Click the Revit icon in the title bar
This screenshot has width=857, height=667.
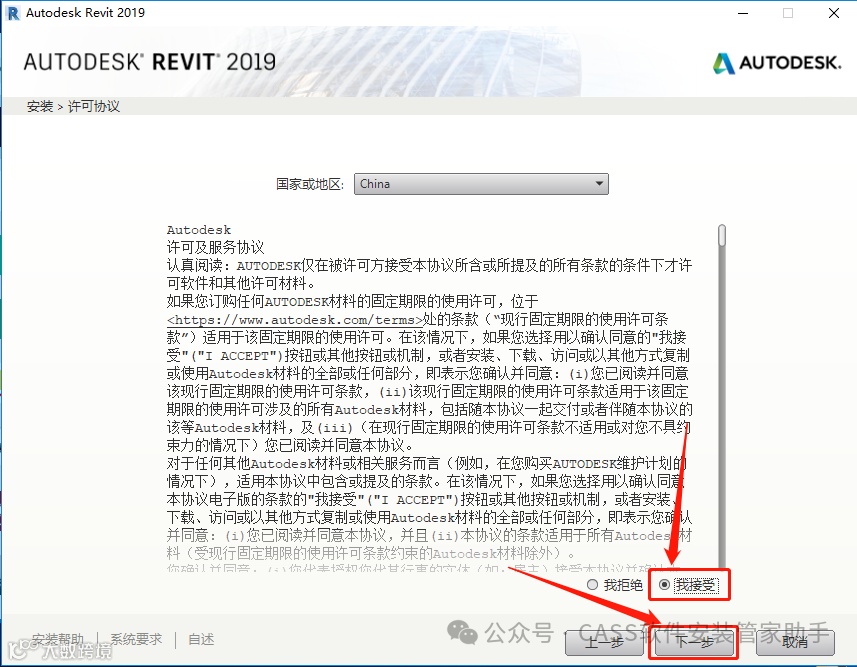(x=12, y=13)
